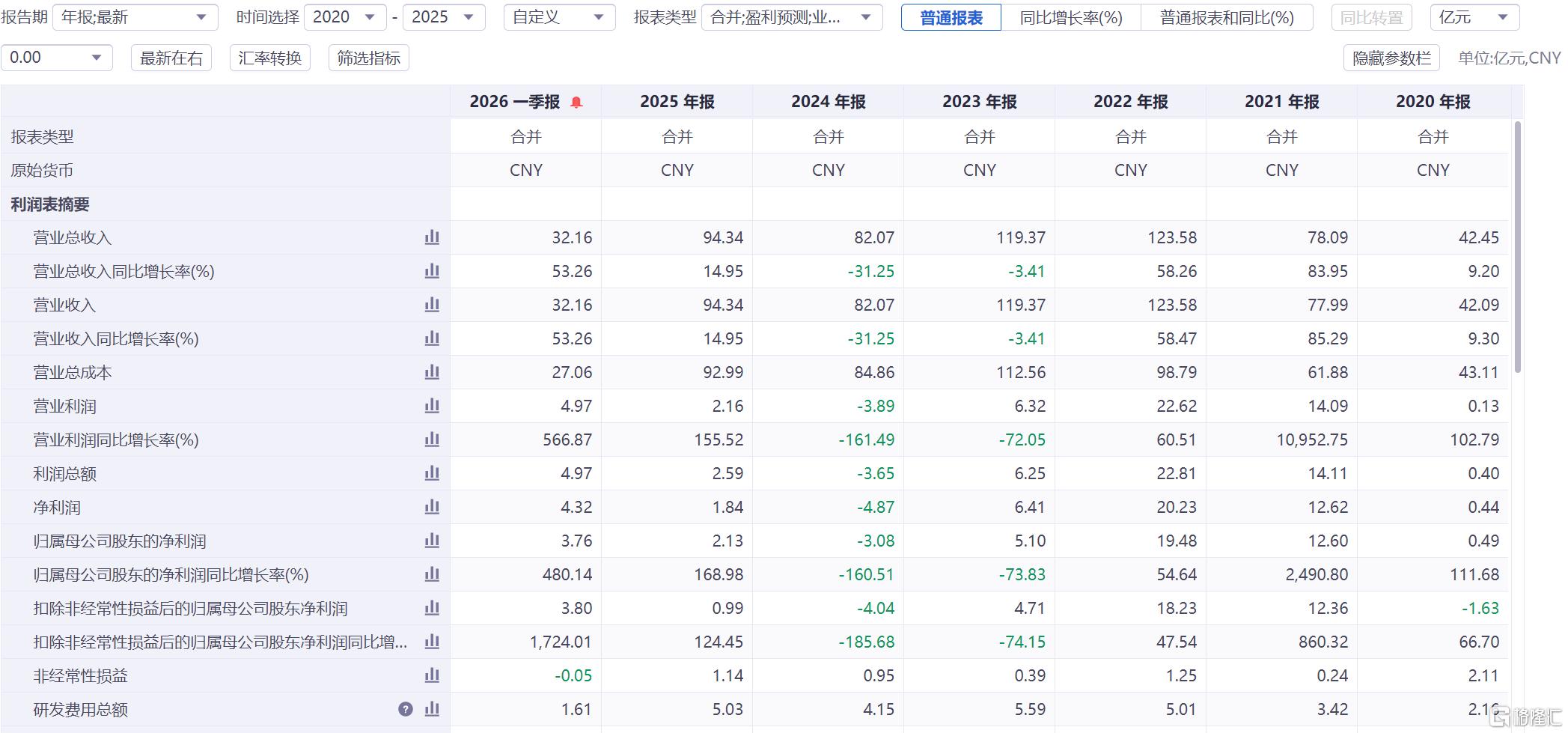Click value 566.87 in 营业利润同比增长率 row
The height and width of the screenshot is (733, 1568).
click(x=567, y=440)
